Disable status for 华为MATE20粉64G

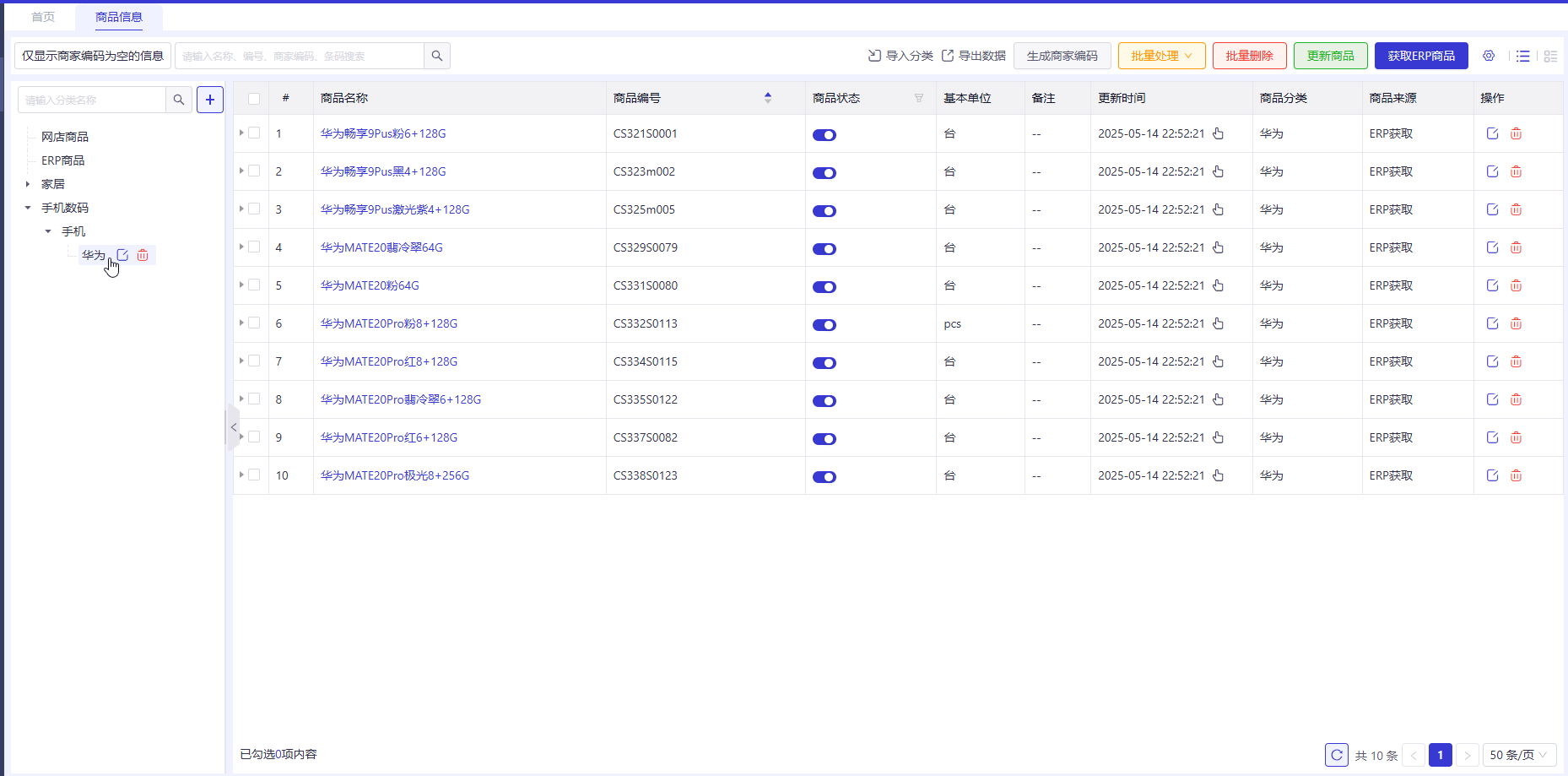click(825, 287)
